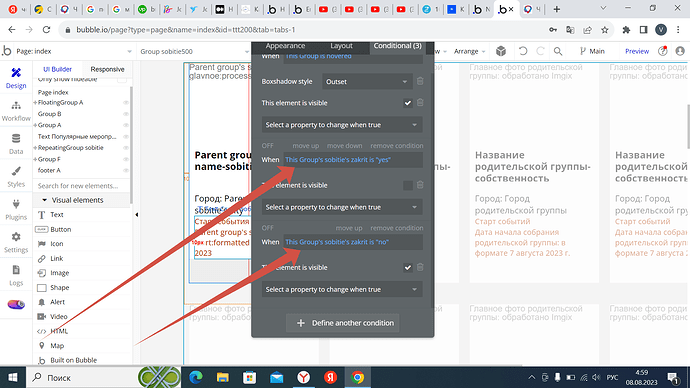Open the Boxshadow style Outset dropdown
This screenshot has width=690, height=388.
pos(367,81)
